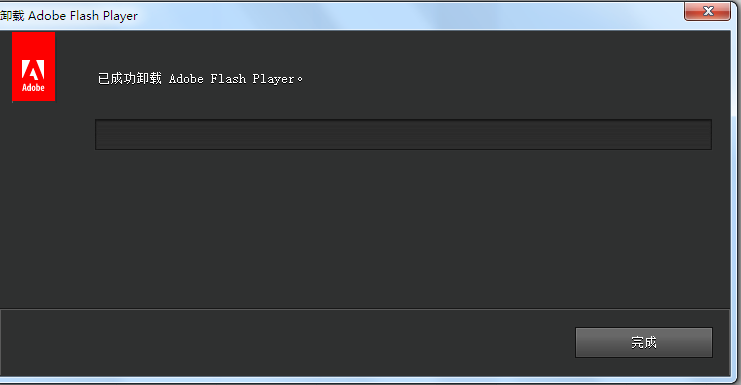Click the Adobe text in the message
This screenshot has height=385, width=741.
coord(186,79)
